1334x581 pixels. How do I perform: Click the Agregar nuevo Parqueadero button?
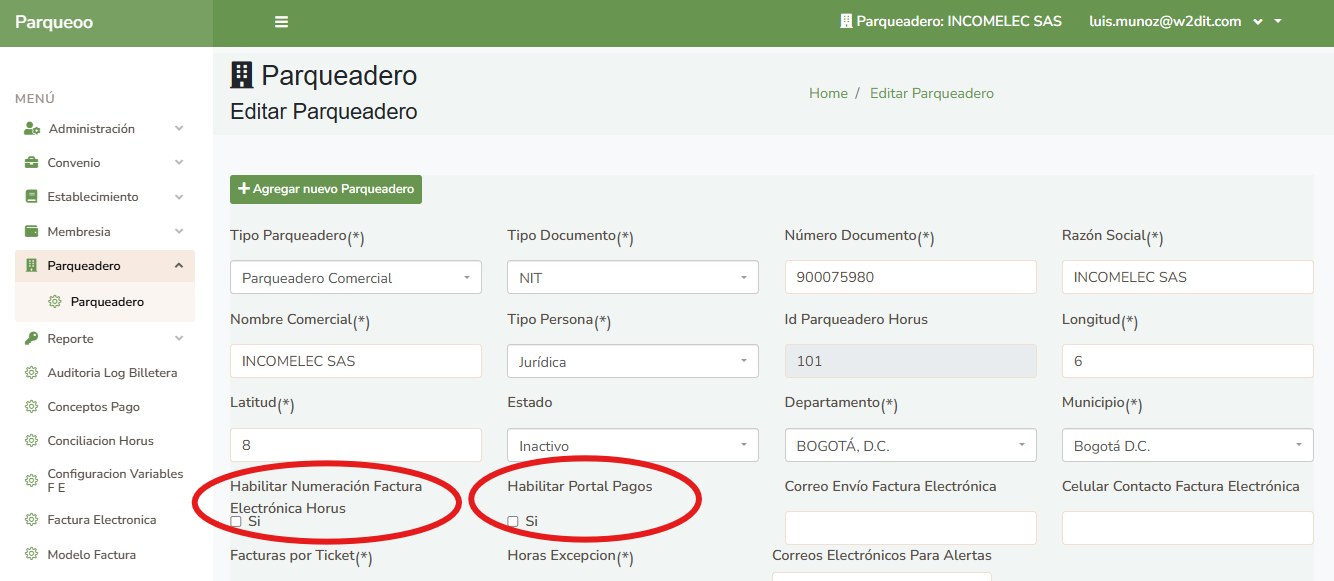(x=325, y=188)
